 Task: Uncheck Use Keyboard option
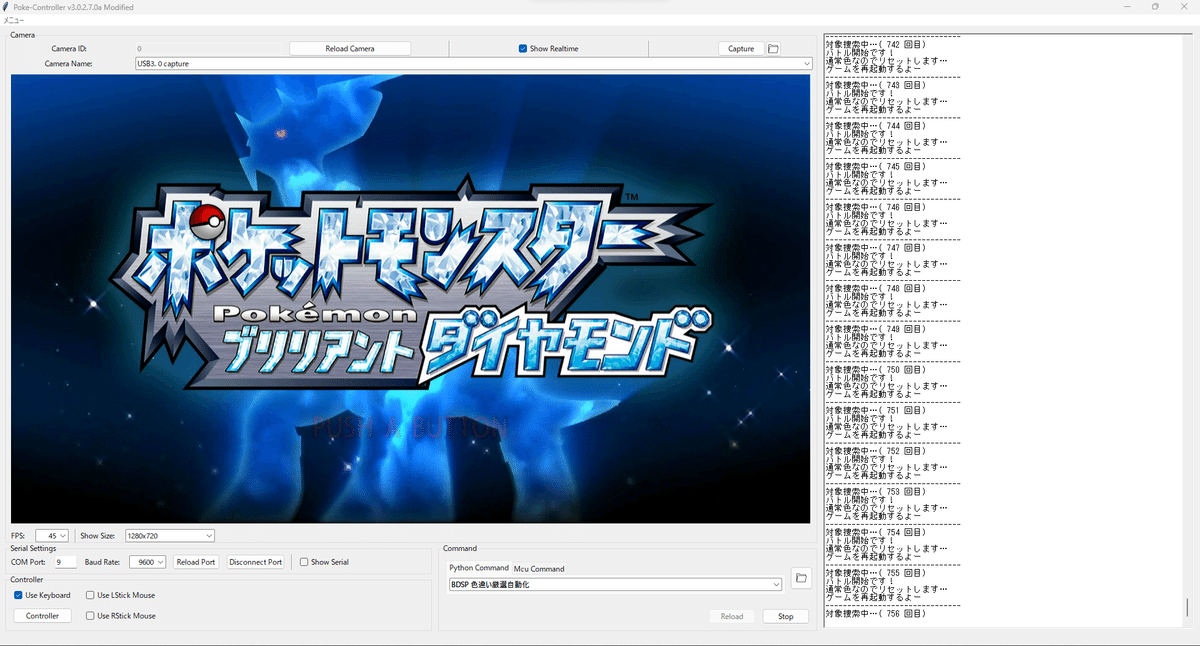19,595
